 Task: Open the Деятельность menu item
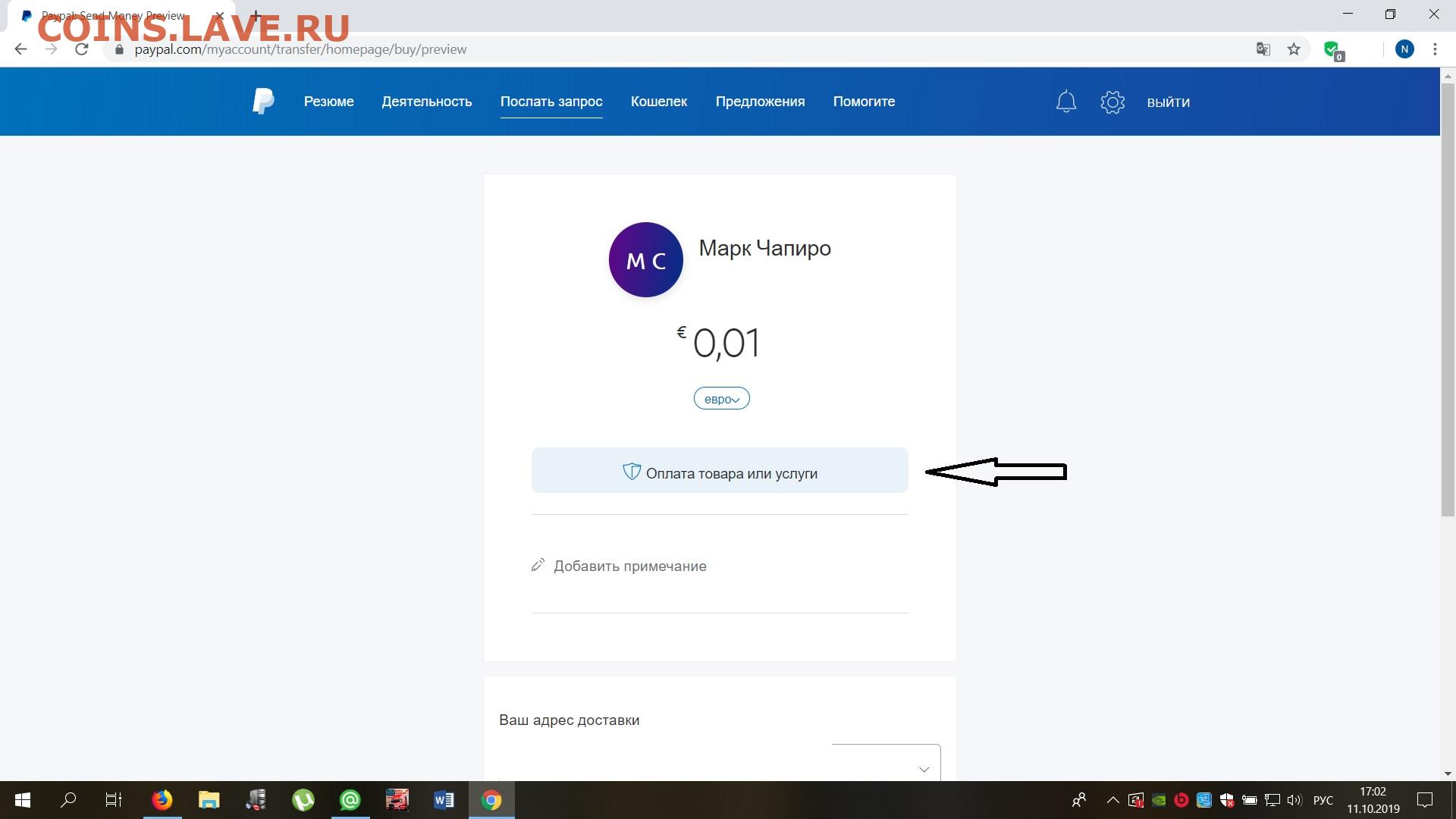[427, 102]
